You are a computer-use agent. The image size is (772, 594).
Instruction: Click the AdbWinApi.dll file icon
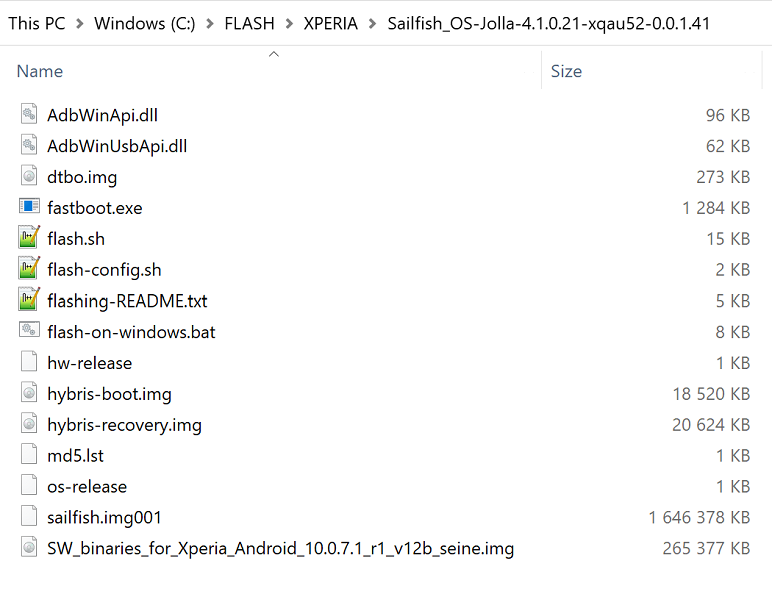(29, 115)
